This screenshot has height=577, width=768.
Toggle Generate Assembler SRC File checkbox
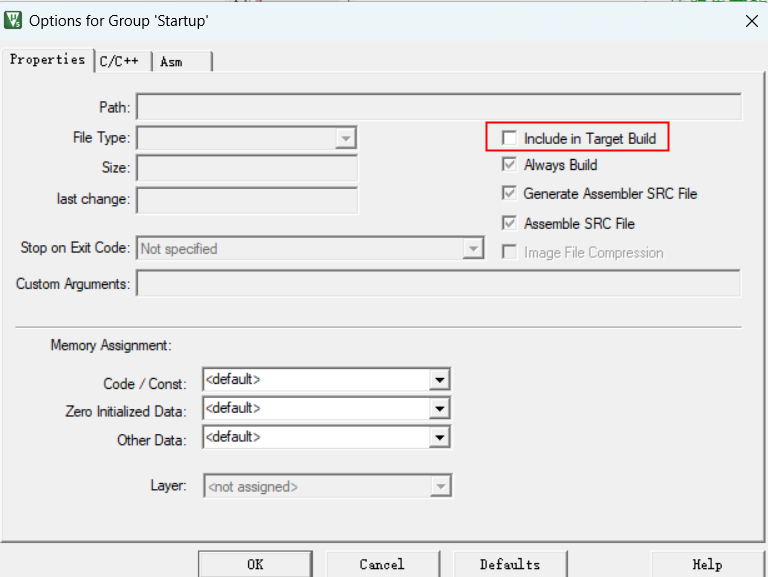point(510,194)
